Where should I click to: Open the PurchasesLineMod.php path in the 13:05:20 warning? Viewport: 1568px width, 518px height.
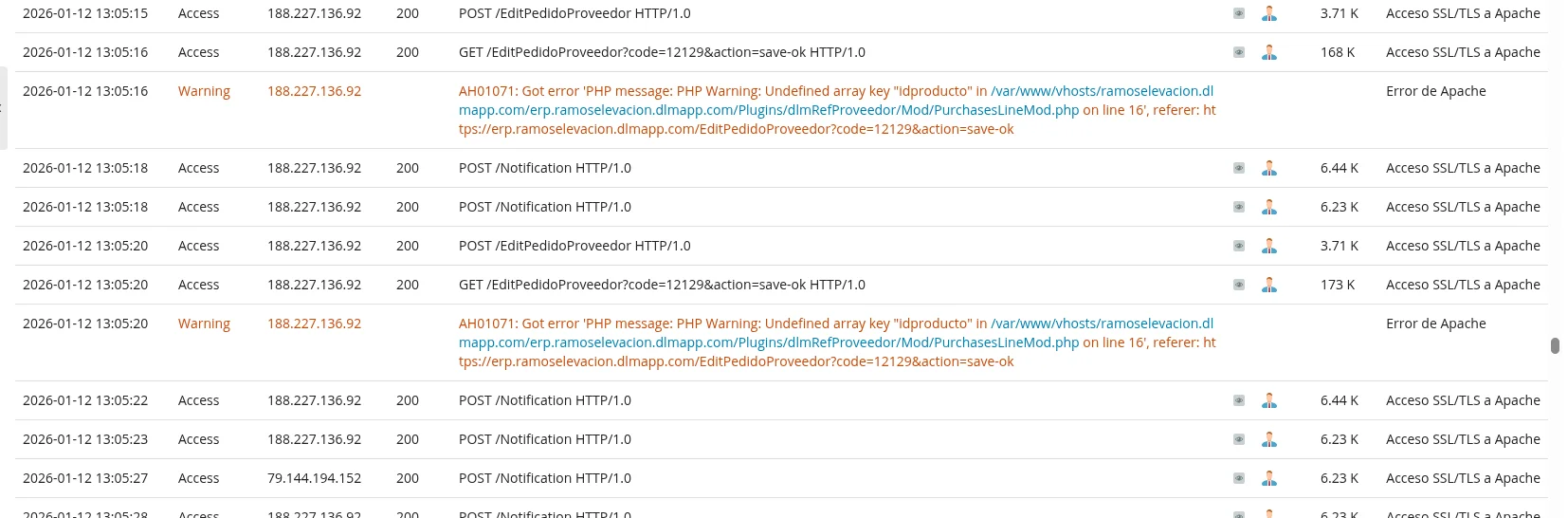click(768, 342)
